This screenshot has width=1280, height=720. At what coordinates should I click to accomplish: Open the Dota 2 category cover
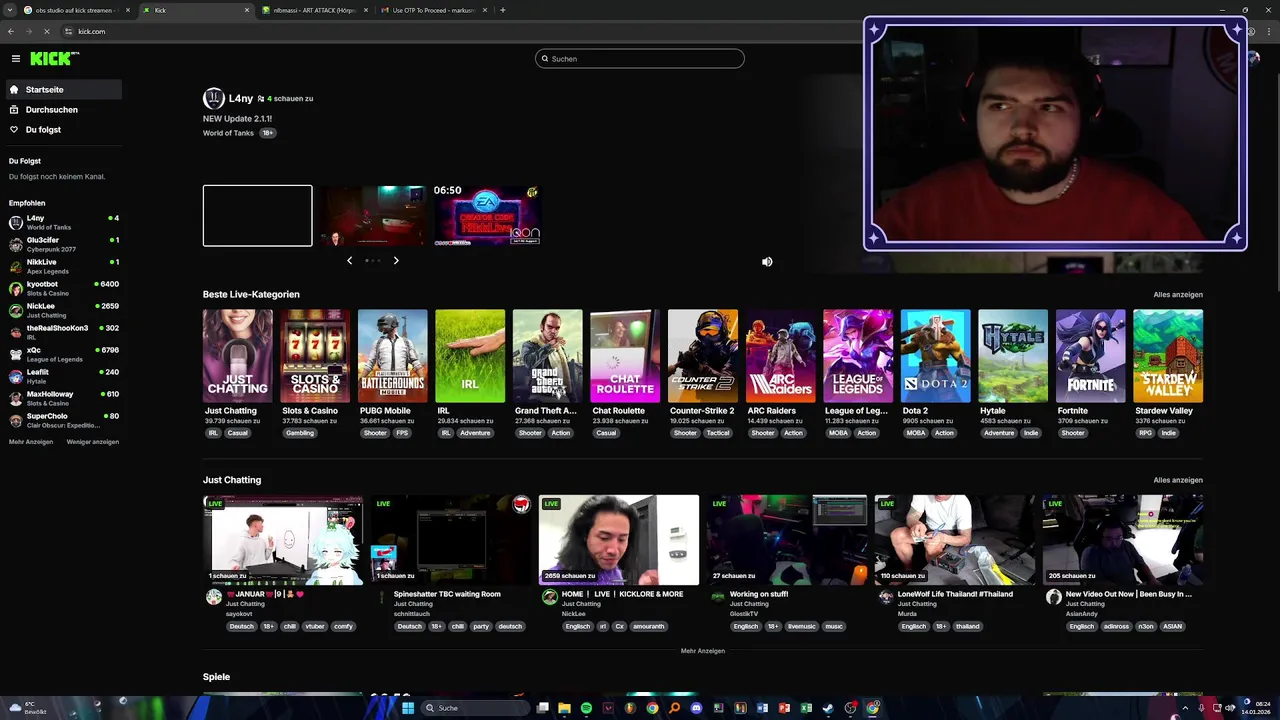coord(935,356)
